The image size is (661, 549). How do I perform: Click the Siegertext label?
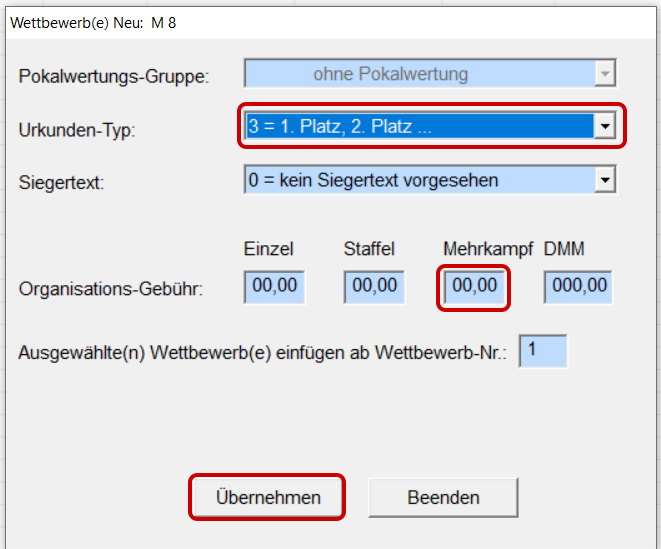coord(61,183)
